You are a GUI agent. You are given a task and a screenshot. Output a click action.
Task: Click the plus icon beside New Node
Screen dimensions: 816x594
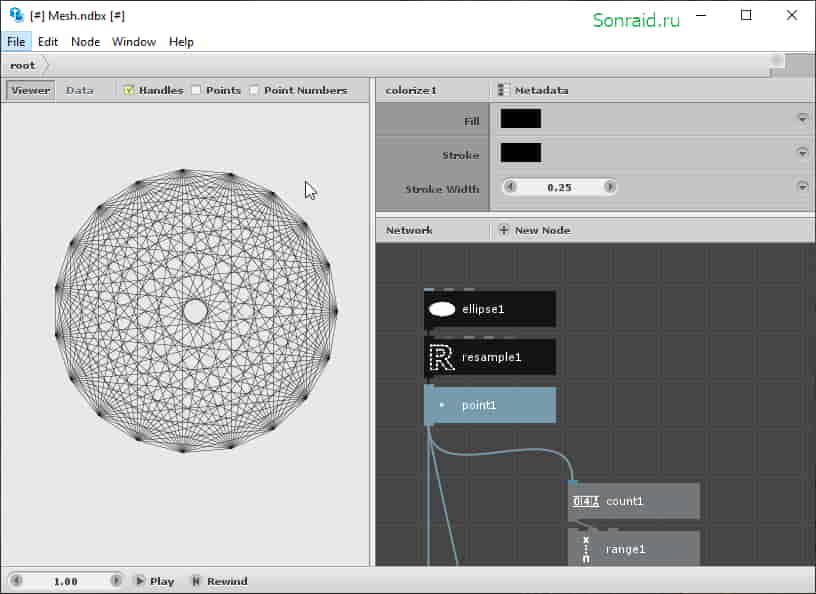pyautogui.click(x=503, y=230)
